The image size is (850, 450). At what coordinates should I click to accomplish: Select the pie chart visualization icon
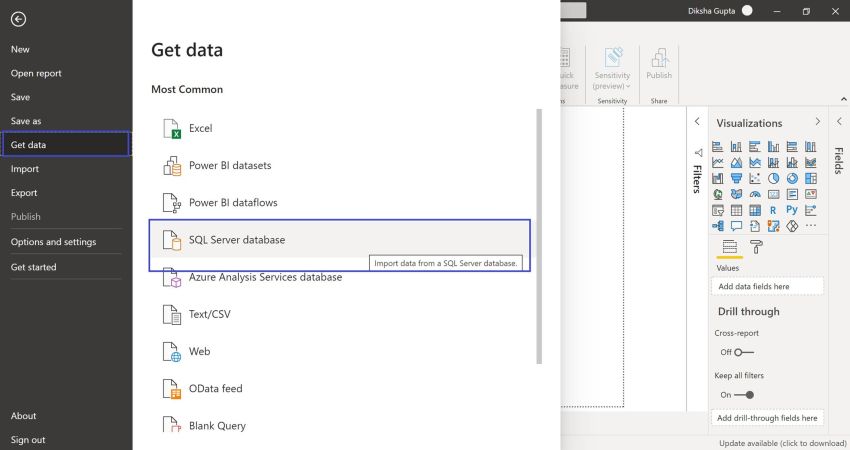(773, 178)
